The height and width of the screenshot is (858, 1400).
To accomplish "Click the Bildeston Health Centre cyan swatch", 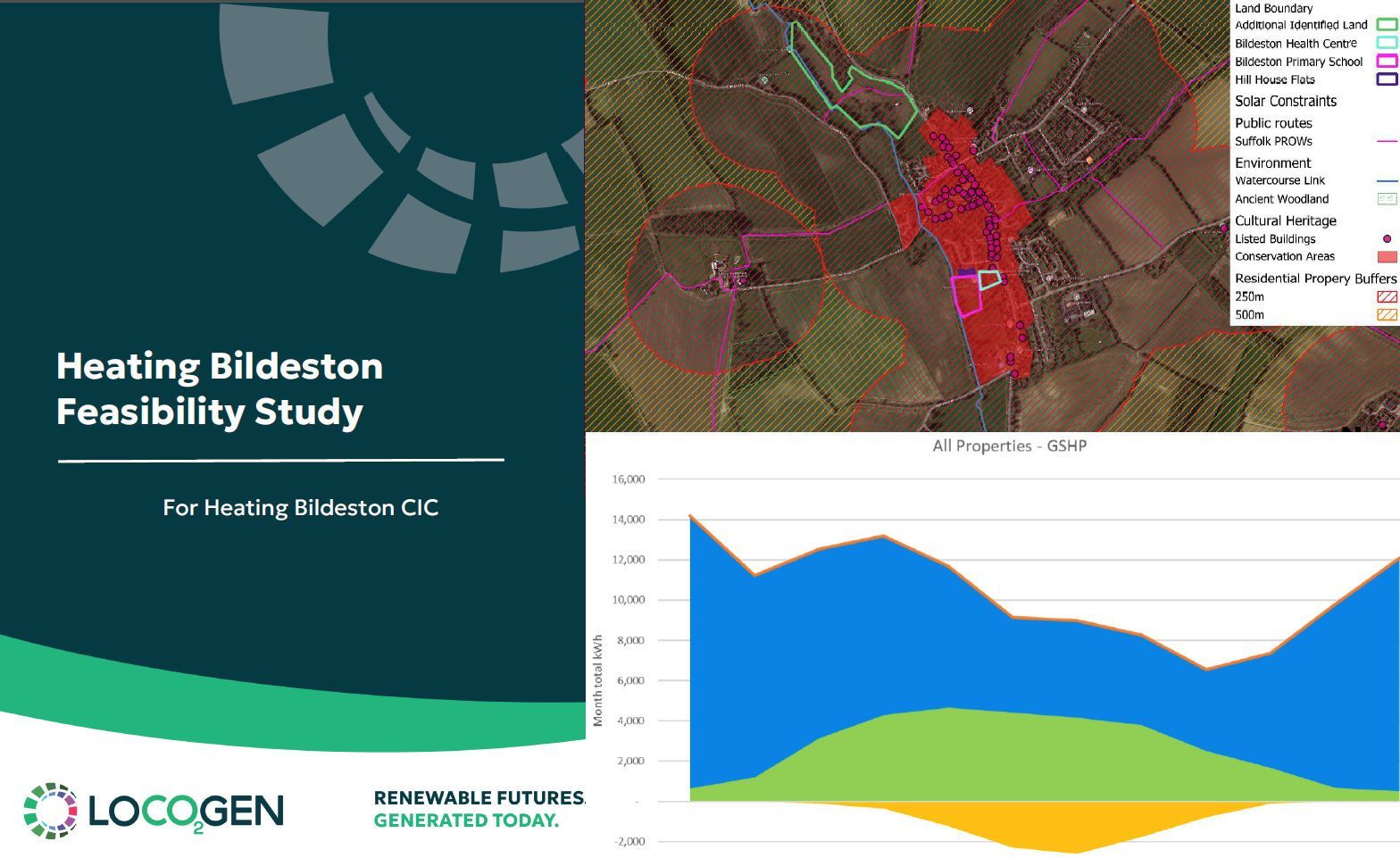I will click(x=1387, y=43).
